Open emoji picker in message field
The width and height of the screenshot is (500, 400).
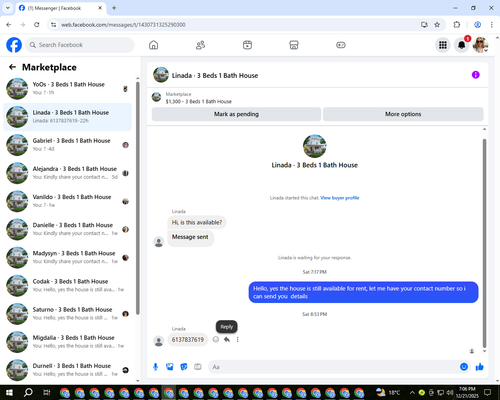(464, 367)
